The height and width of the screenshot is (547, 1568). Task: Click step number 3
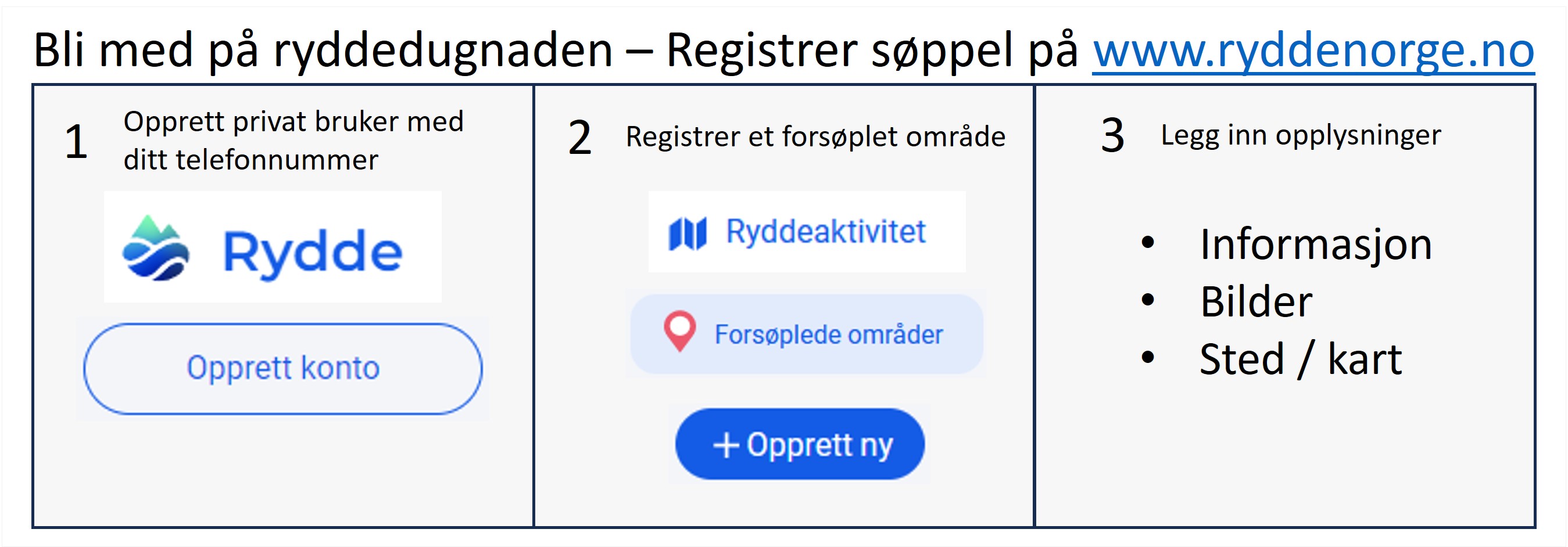(x=1113, y=135)
